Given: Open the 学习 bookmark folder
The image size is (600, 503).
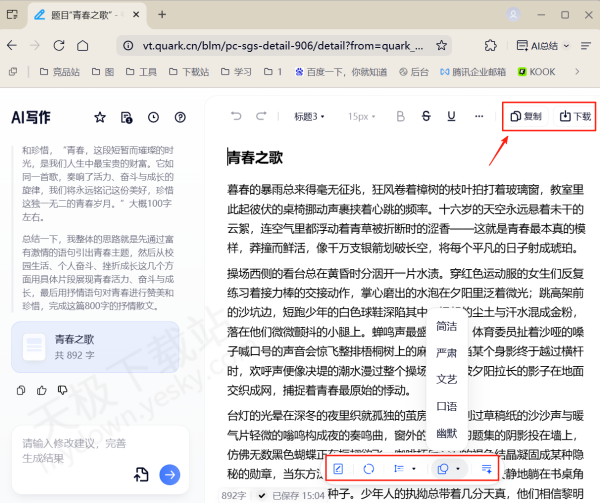Looking at the screenshot, I should pyautogui.click(x=236, y=72).
